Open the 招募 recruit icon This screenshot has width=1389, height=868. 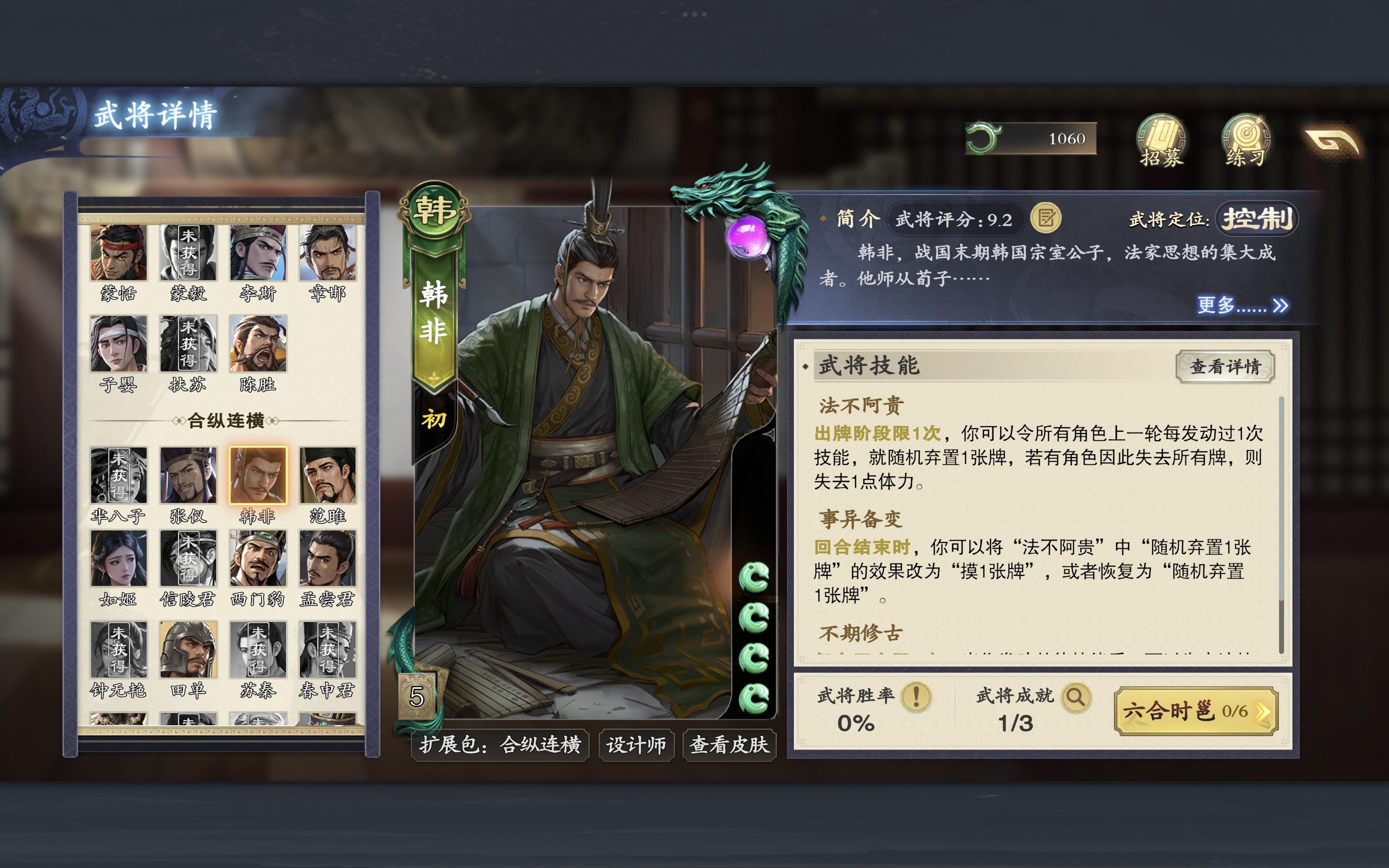coord(1161,140)
